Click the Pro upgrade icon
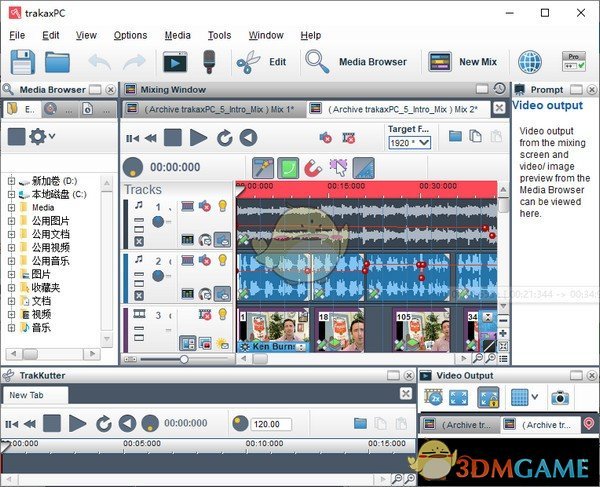600x487 pixels. (x=574, y=62)
